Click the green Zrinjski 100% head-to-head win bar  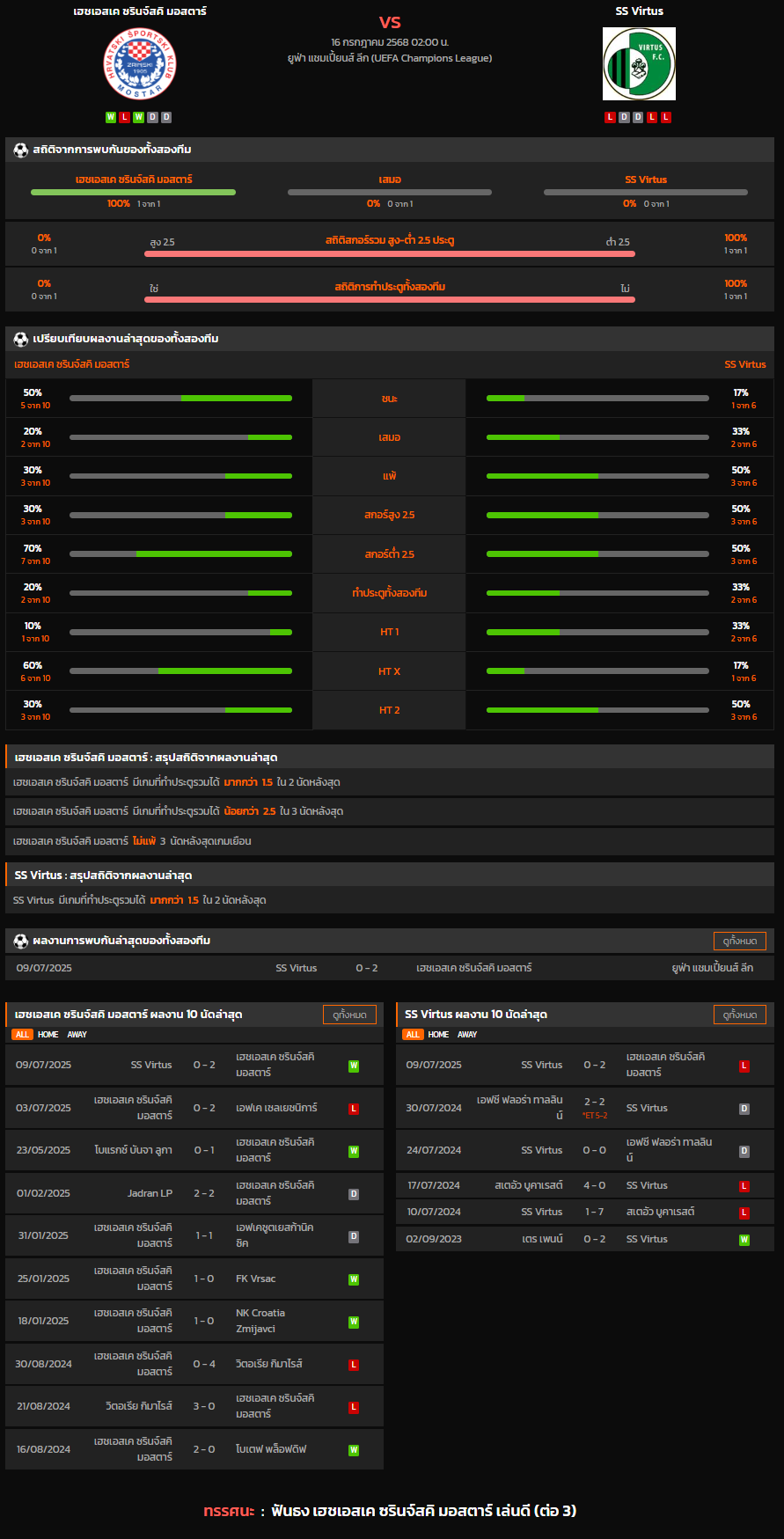pyautogui.click(x=133, y=192)
